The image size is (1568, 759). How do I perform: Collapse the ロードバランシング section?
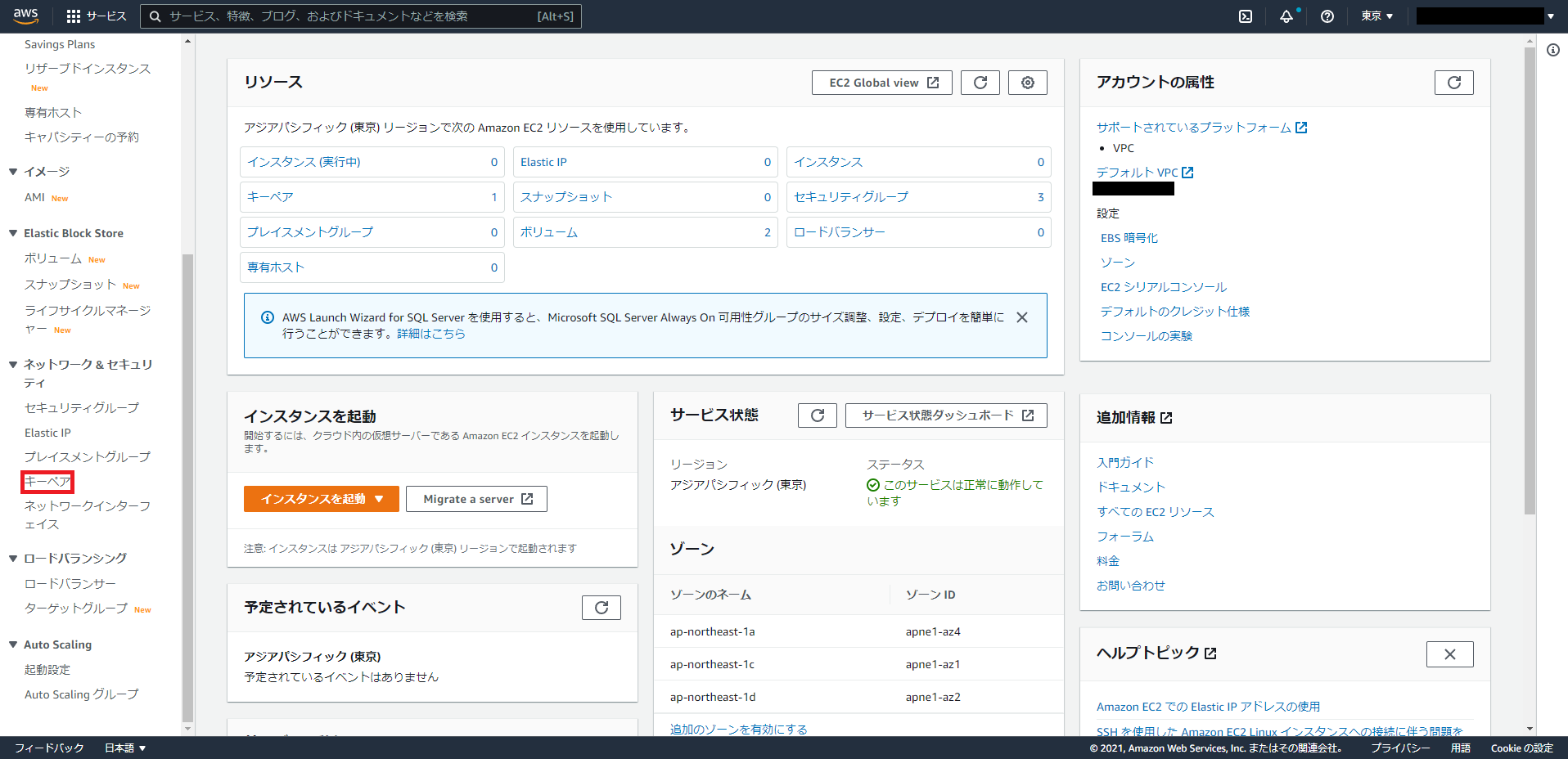click(x=13, y=559)
